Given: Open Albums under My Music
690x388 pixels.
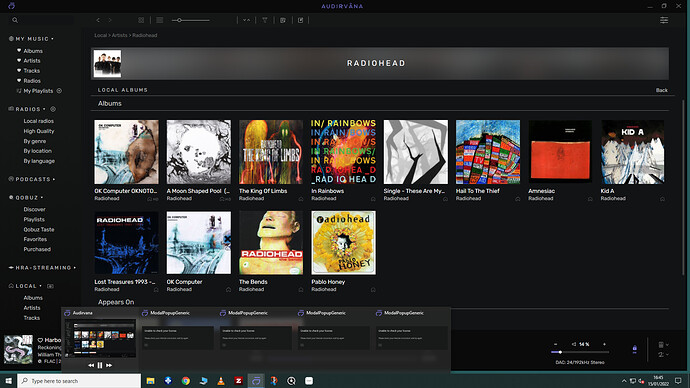Looking at the screenshot, I should (x=33, y=51).
